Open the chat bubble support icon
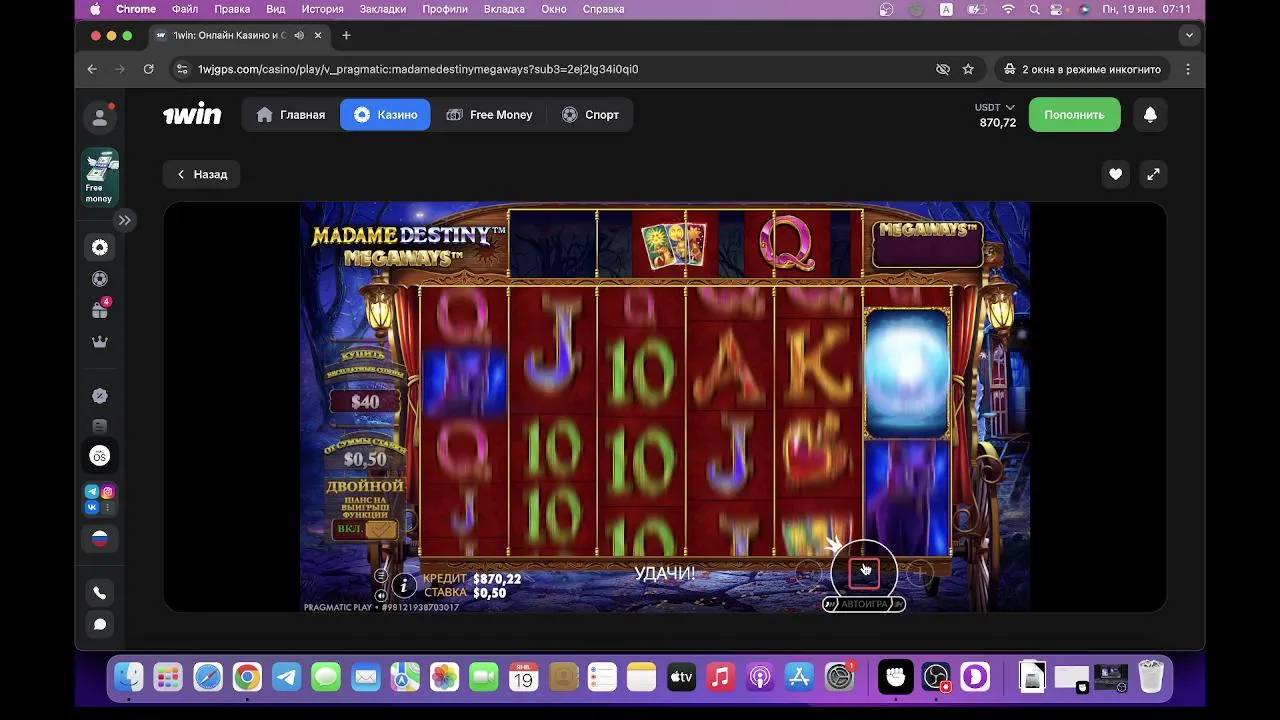 tap(100, 624)
